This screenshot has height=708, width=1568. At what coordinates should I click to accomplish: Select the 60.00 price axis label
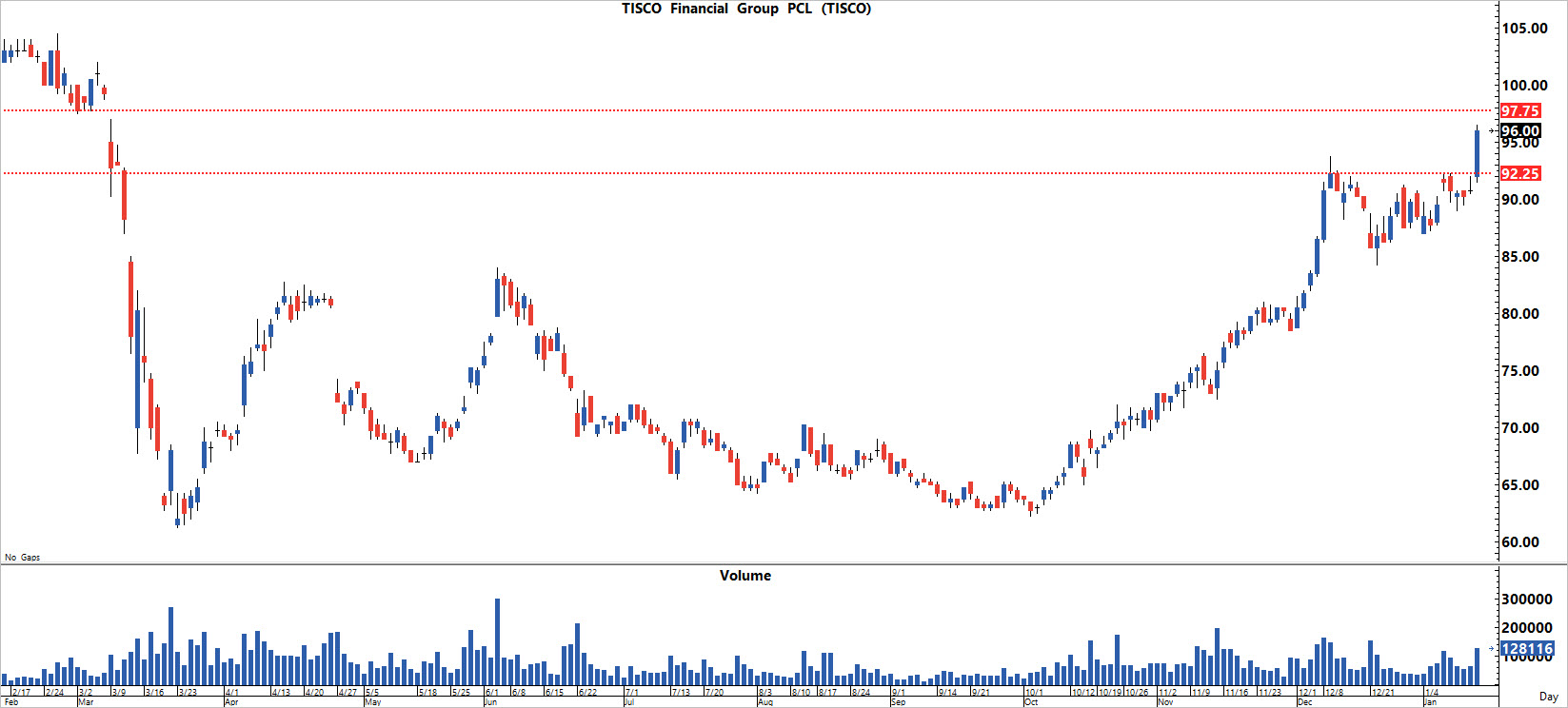[x=1520, y=542]
